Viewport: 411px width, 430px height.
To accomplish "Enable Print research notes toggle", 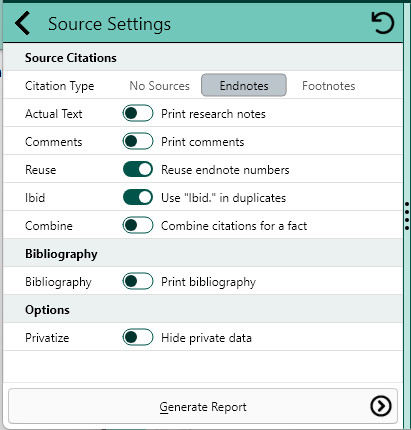I will 138,113.
